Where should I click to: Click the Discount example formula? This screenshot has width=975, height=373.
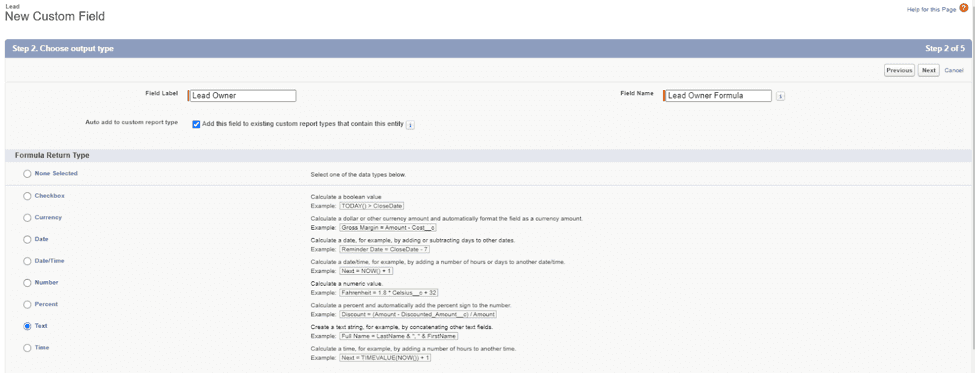tap(418, 315)
